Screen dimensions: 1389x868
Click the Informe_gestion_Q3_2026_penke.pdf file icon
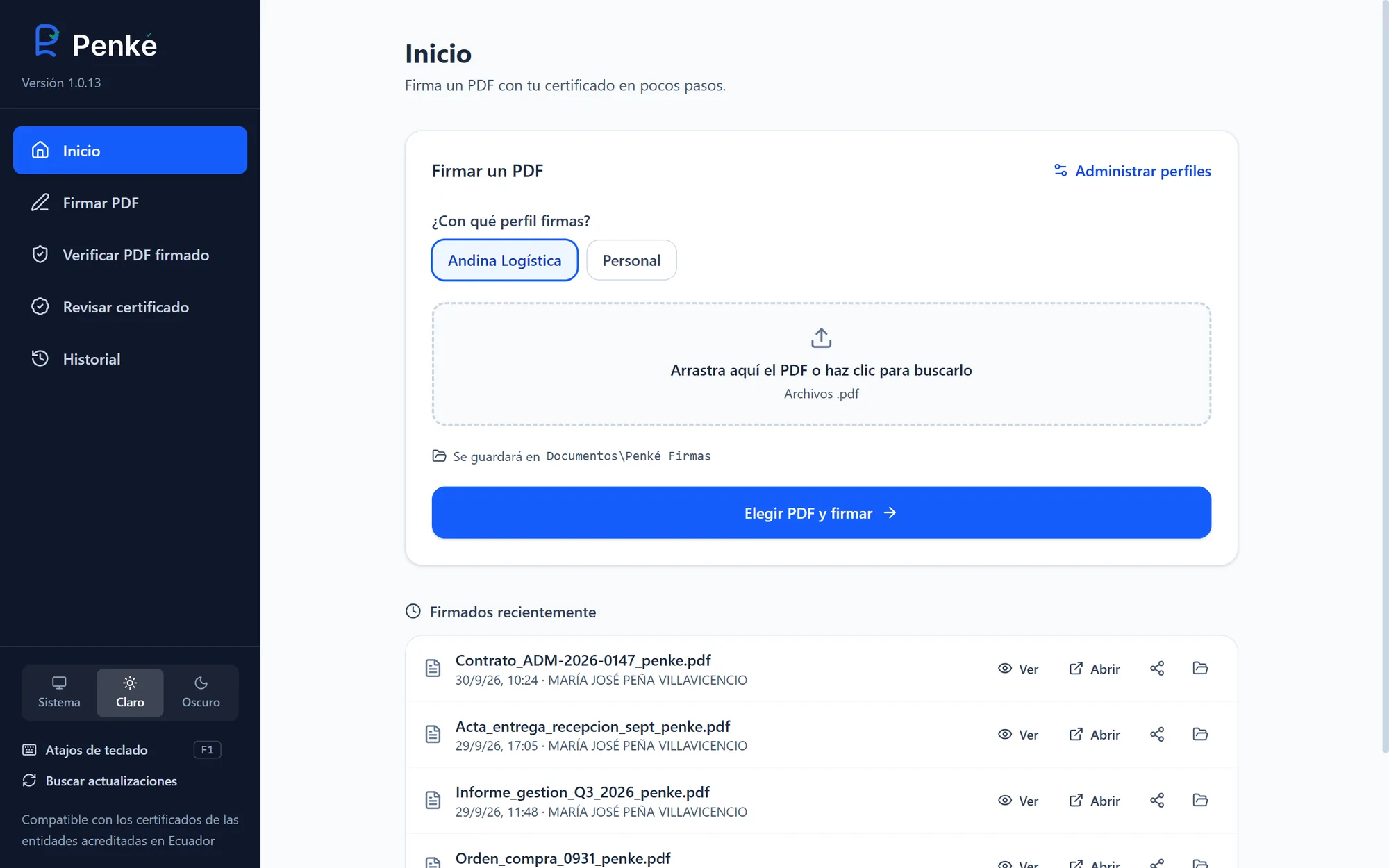tap(433, 800)
